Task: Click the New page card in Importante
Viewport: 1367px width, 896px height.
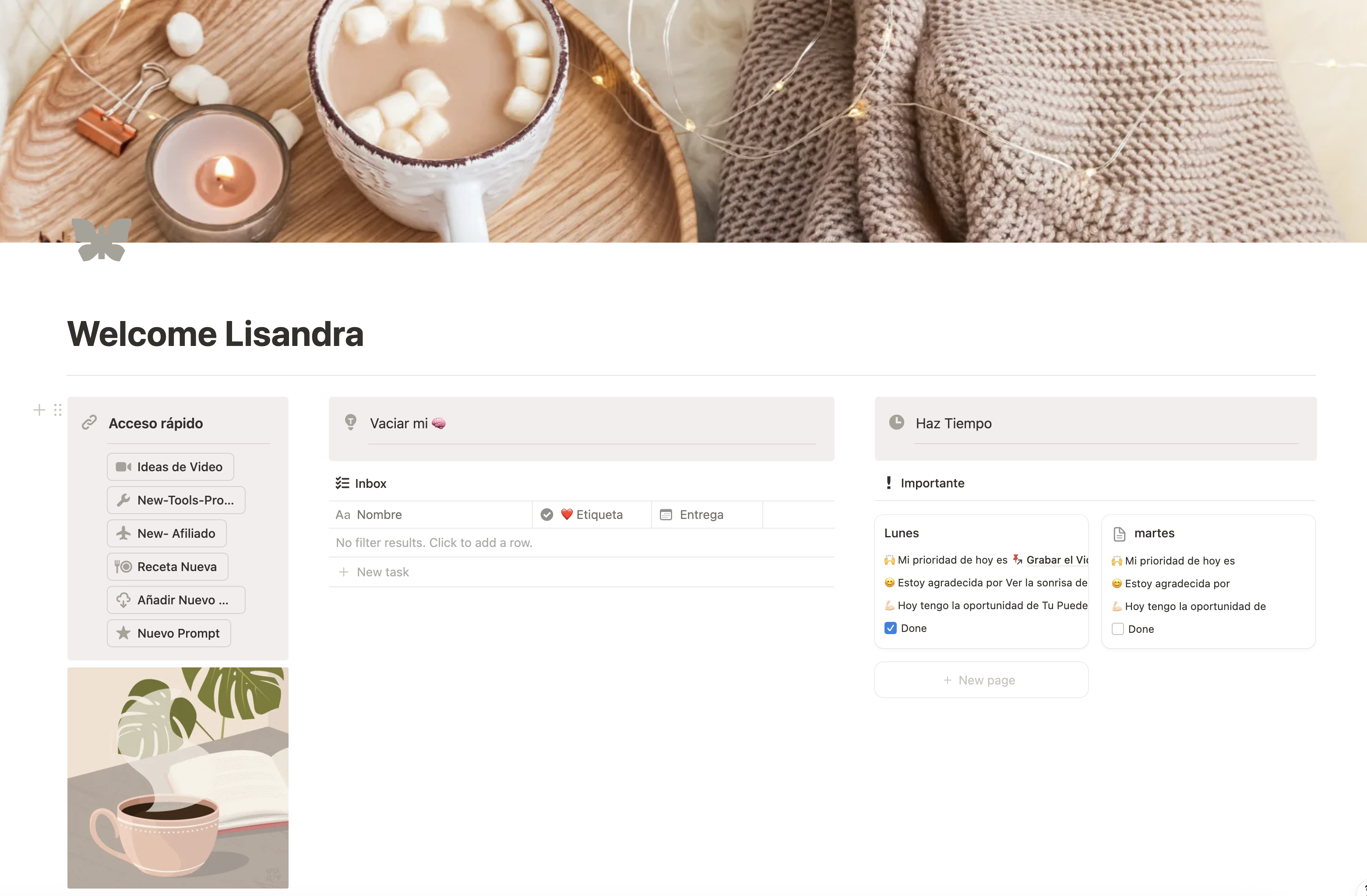Action: [x=981, y=680]
